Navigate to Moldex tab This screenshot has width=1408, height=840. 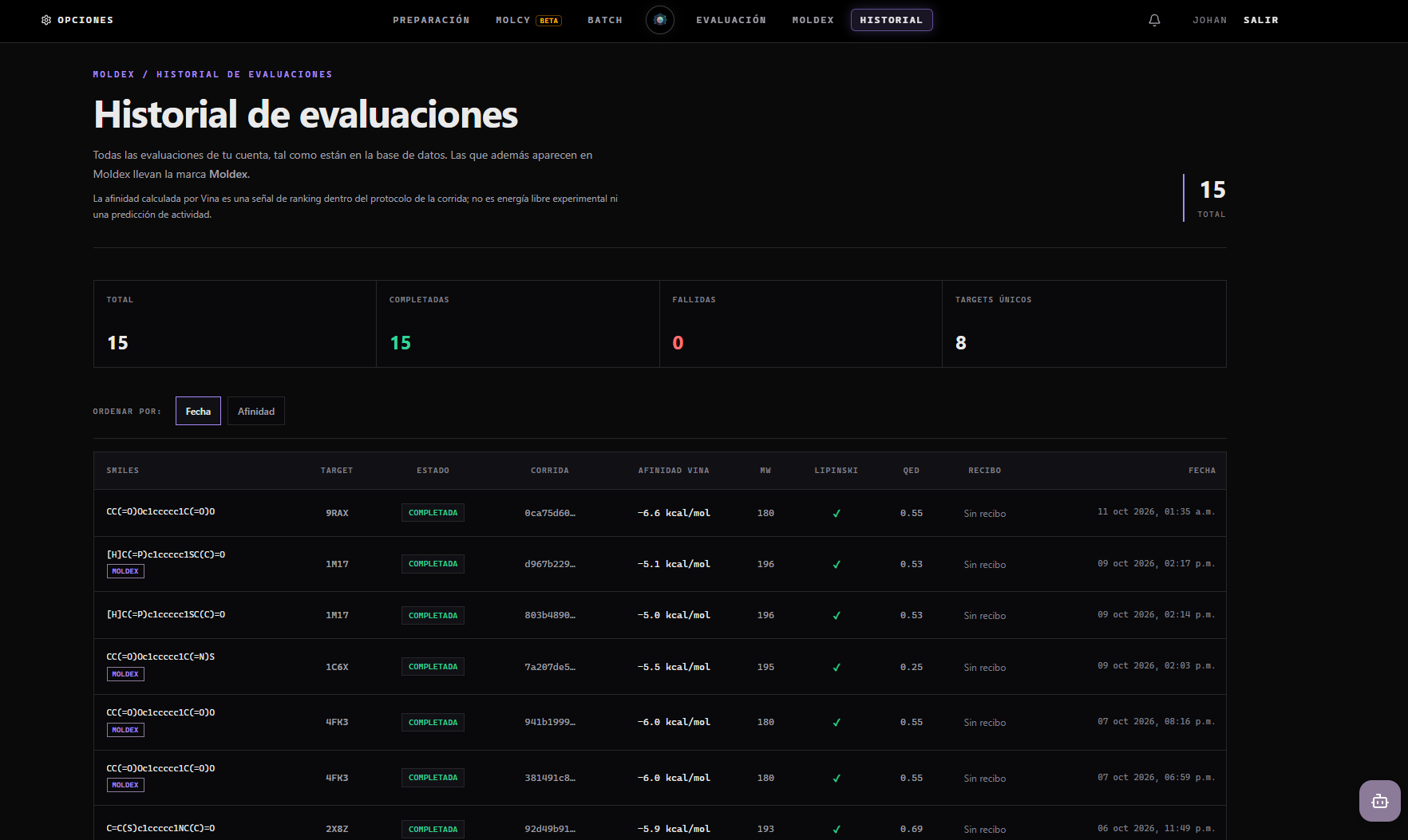click(x=813, y=20)
